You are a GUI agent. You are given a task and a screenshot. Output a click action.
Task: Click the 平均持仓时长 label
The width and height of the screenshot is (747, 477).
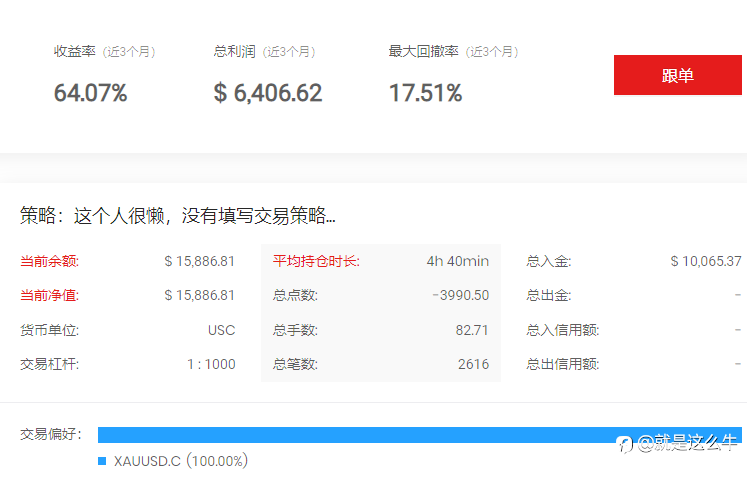(x=316, y=261)
